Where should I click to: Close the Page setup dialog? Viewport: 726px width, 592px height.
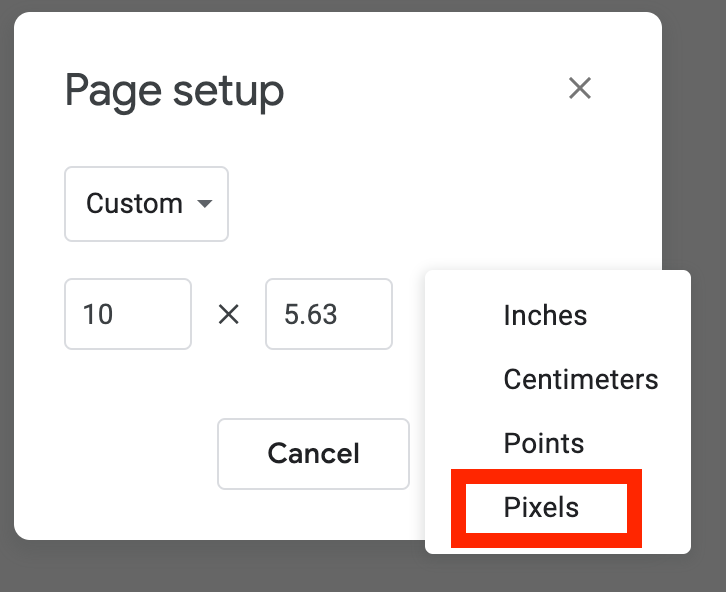(580, 89)
